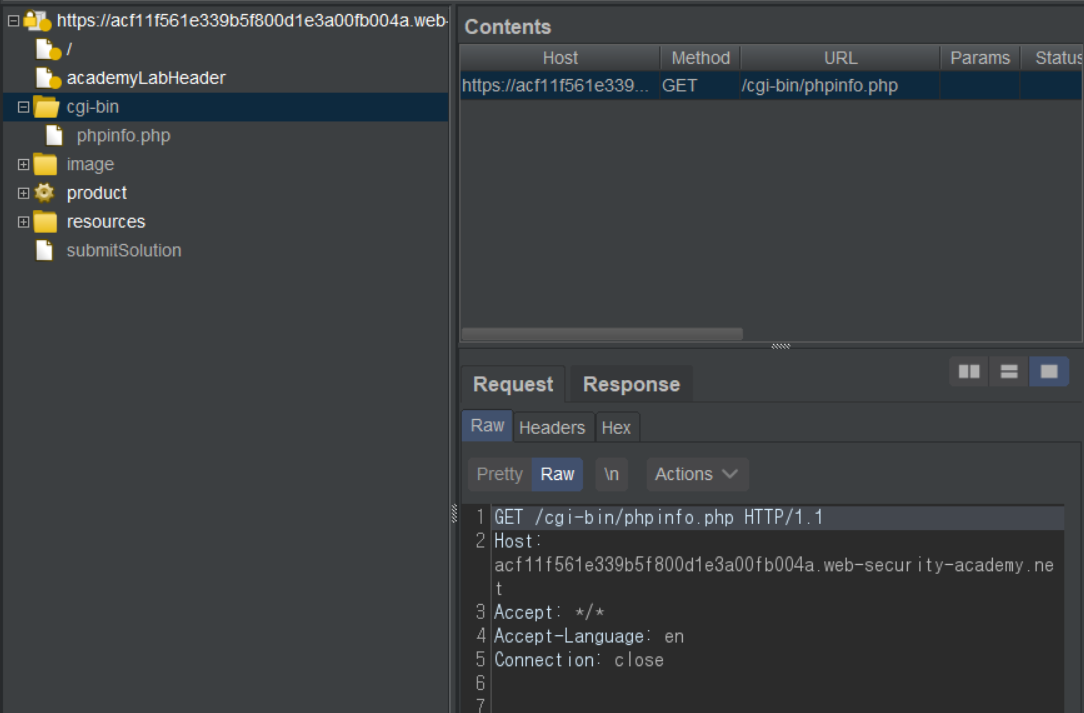Viewport: 1084px width, 713px height.
Task: Switch the inner toggle to Raw view
Action: [x=557, y=474]
